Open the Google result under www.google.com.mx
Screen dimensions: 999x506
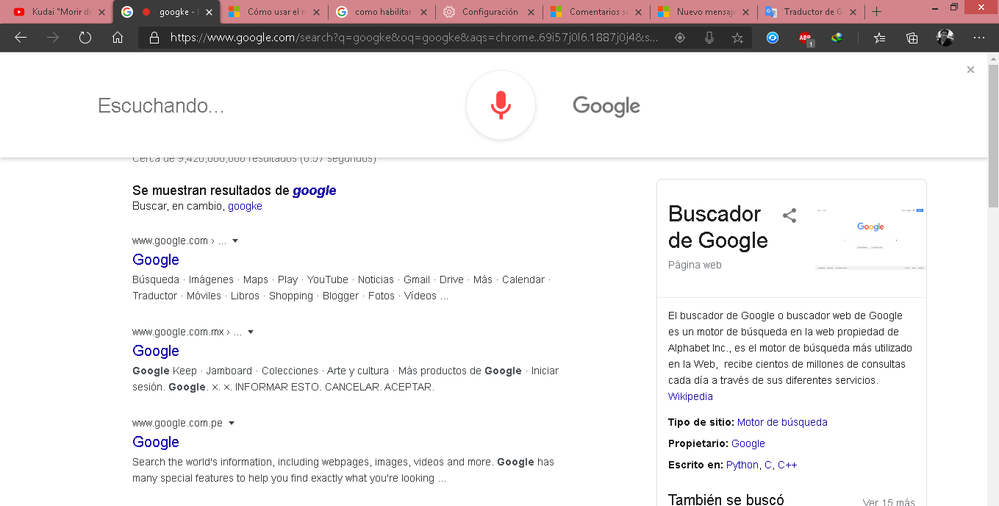point(155,351)
